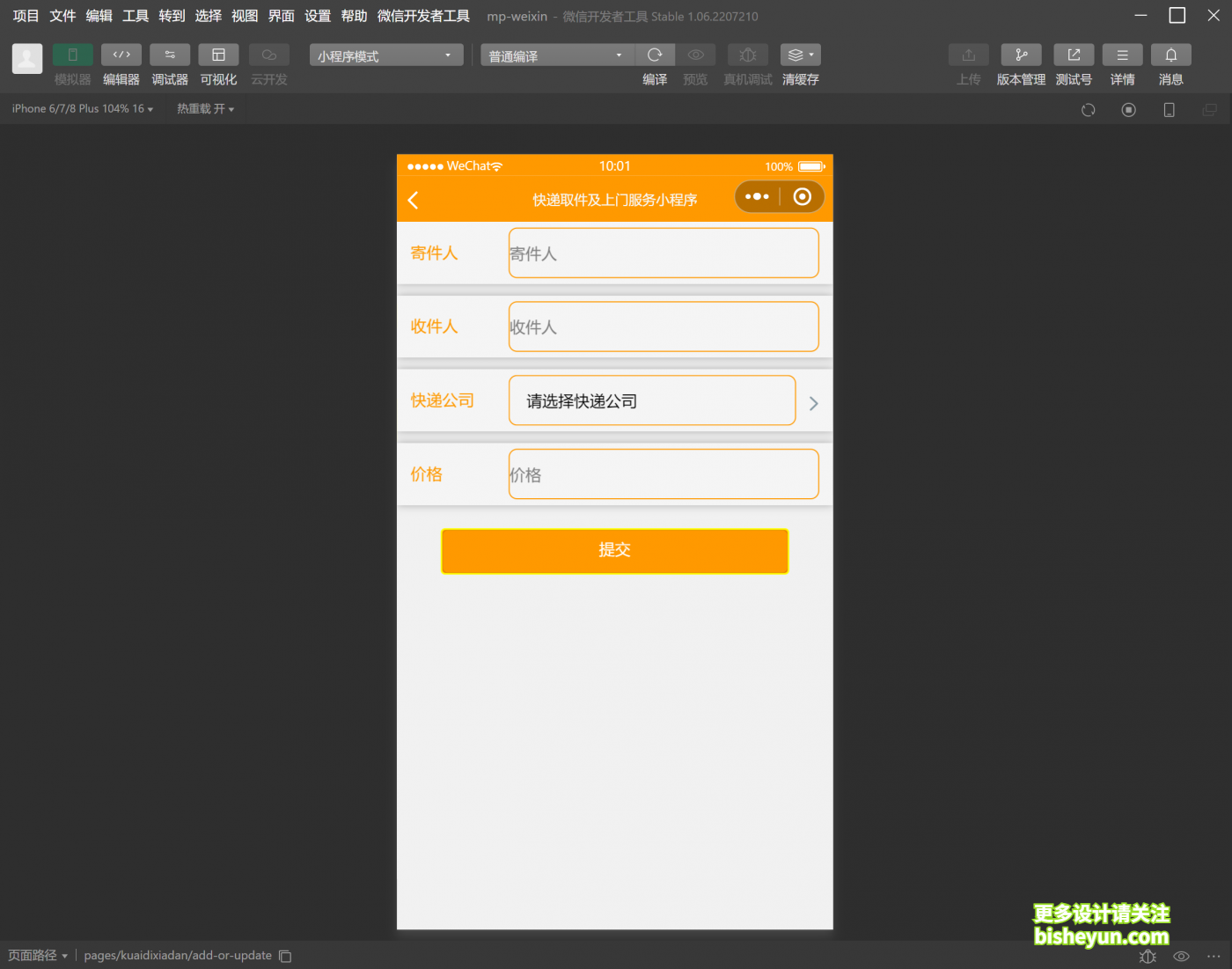Open cloud development (云开发)
This screenshot has width=1232, height=969.
point(269,55)
